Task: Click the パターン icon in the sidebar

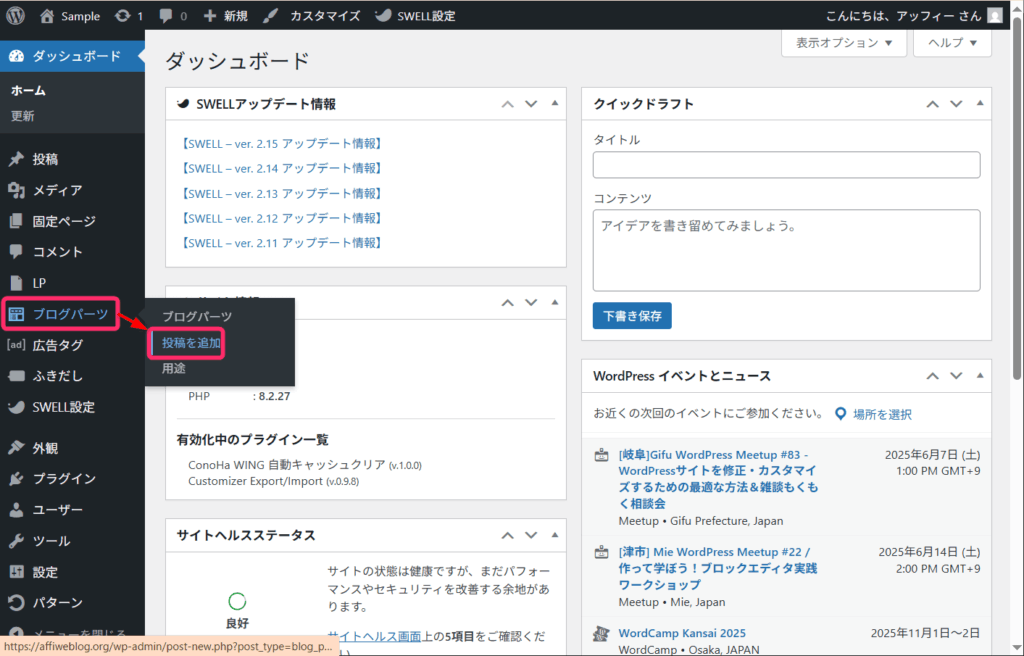Action: click(x=16, y=602)
